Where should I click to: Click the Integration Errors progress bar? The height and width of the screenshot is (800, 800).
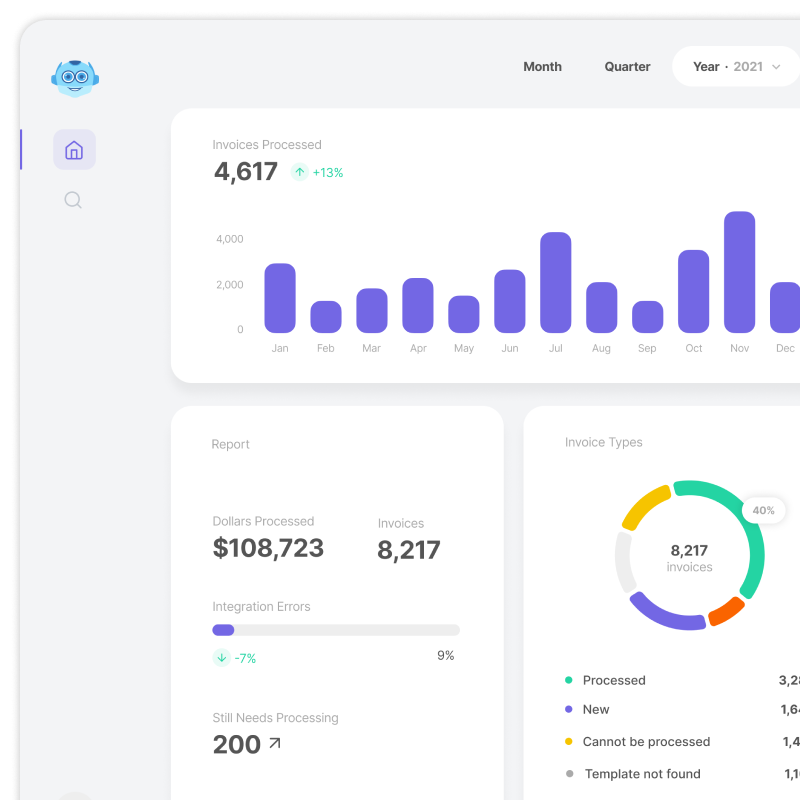[336, 630]
